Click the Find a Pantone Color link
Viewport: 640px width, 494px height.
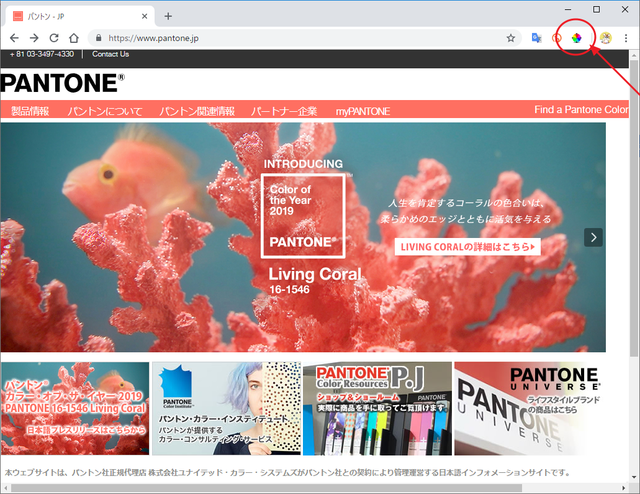coord(582,110)
